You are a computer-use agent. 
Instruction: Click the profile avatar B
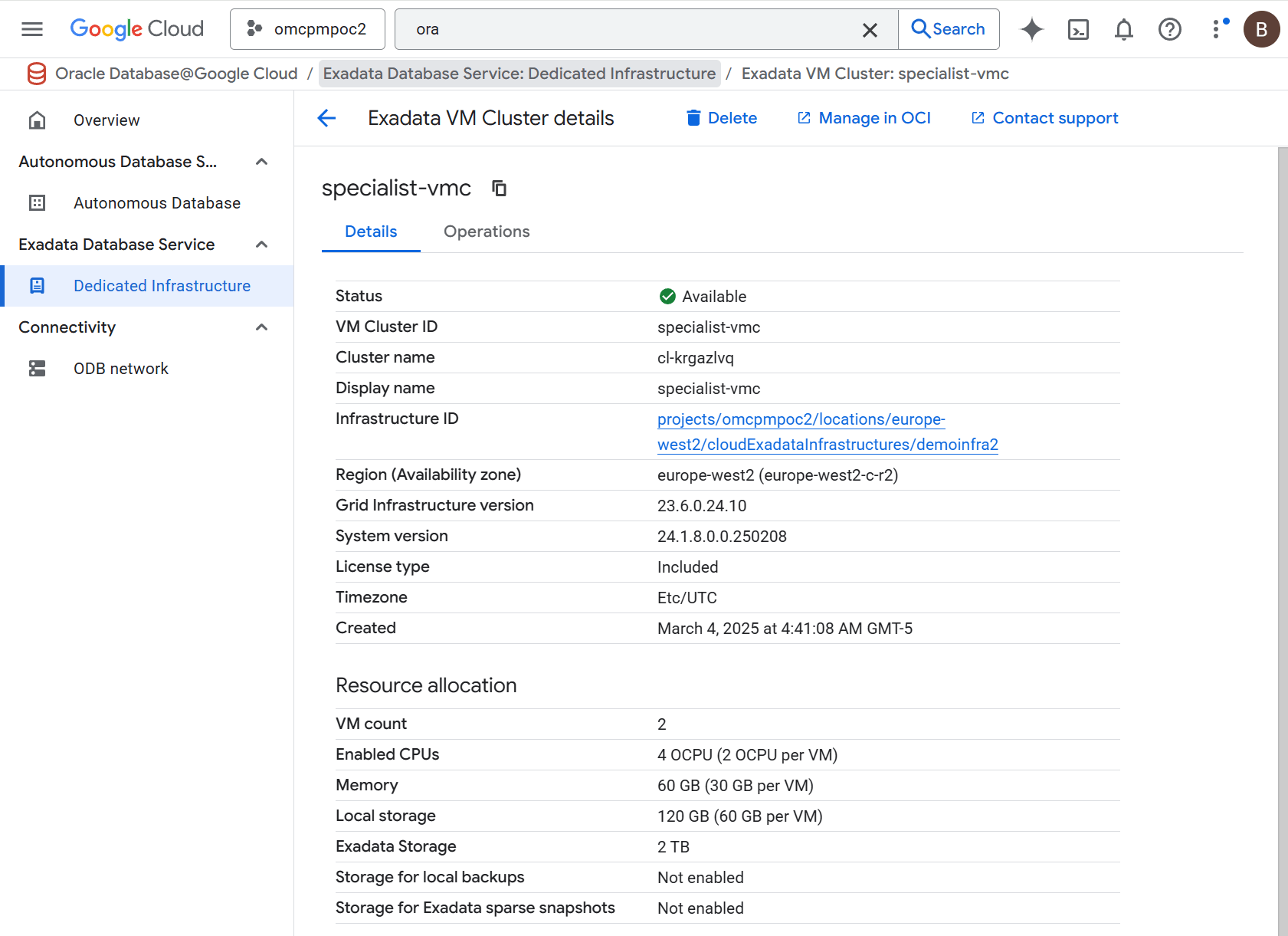[x=1262, y=29]
